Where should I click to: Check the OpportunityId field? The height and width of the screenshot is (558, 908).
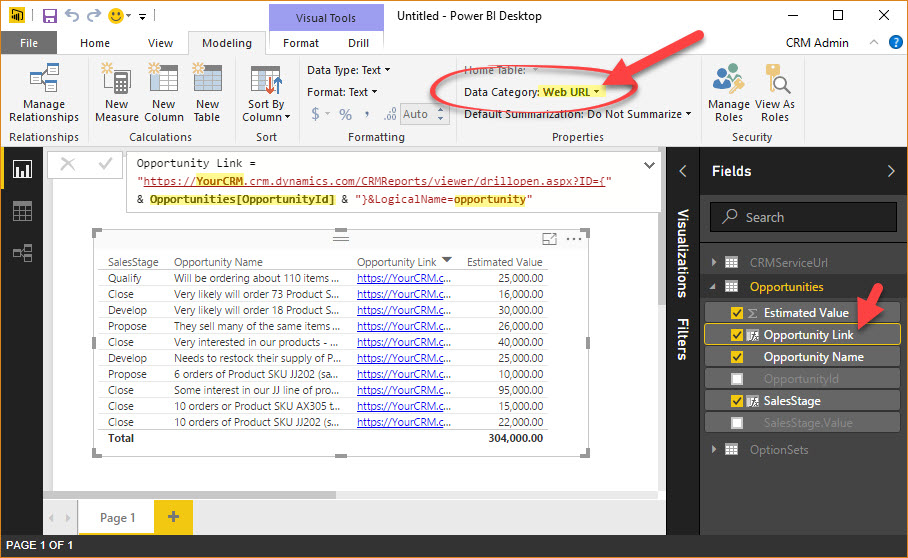tap(737, 379)
